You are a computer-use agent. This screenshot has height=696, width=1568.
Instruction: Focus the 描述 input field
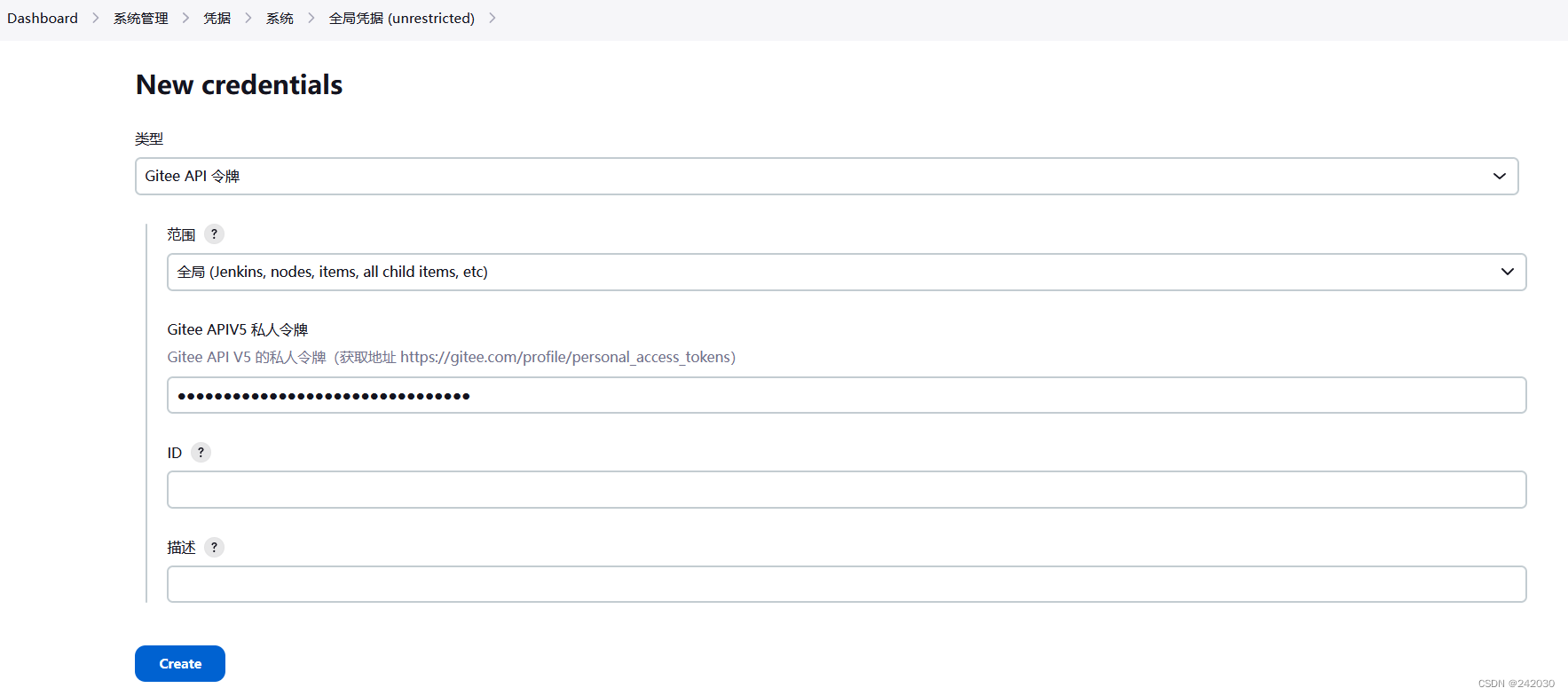pos(847,584)
